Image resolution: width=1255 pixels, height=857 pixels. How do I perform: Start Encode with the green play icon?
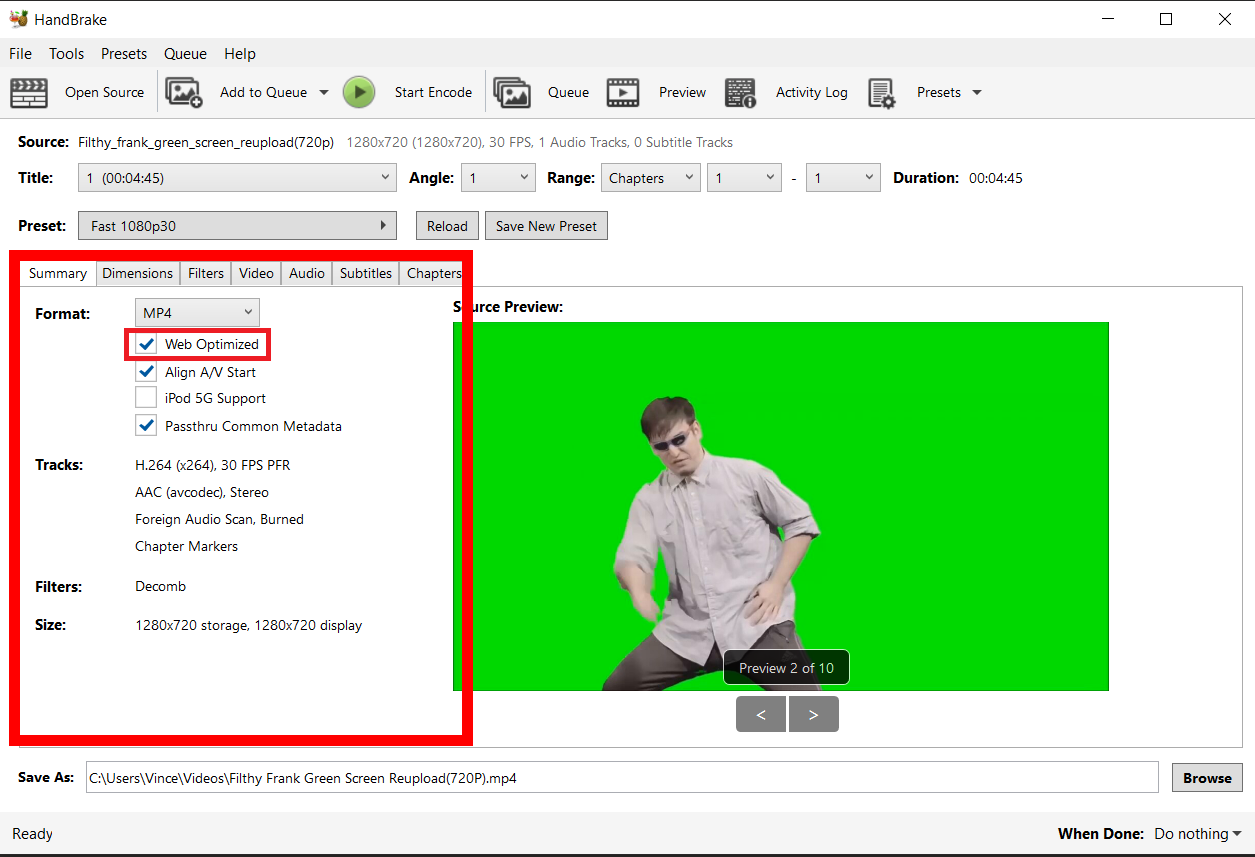(359, 92)
